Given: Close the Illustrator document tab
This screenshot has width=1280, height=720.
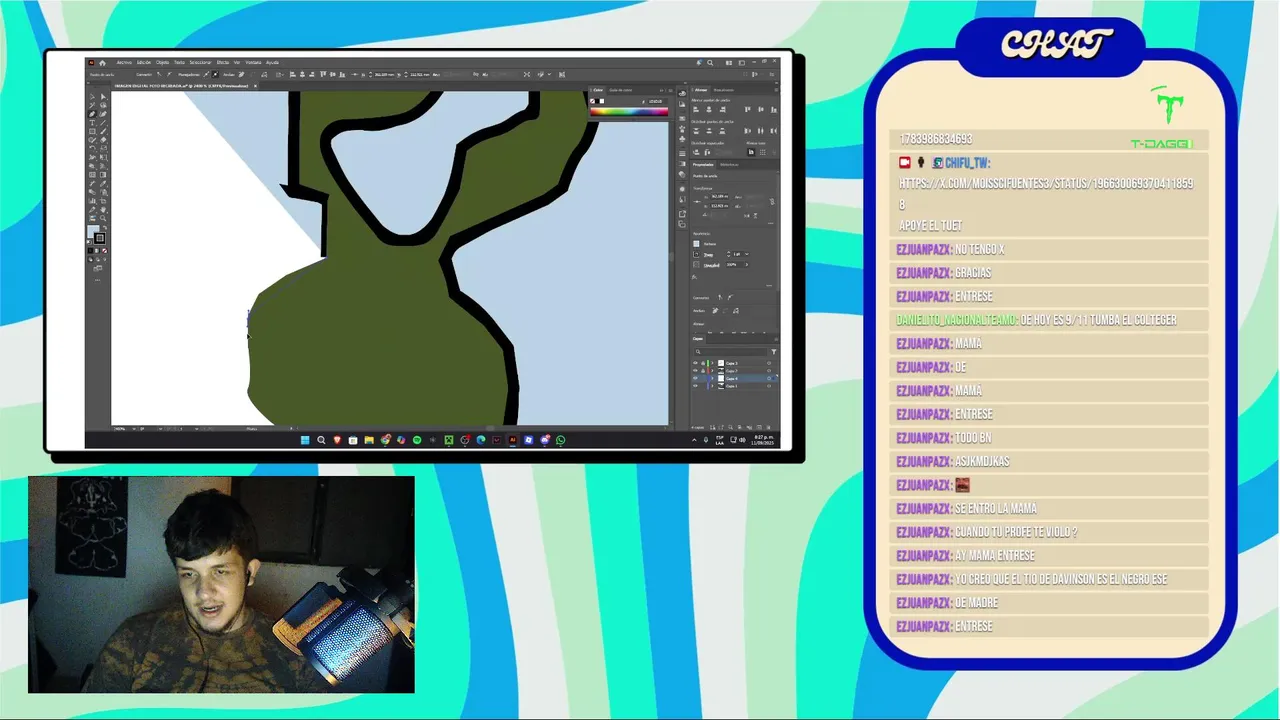Looking at the screenshot, I should coord(255,86).
